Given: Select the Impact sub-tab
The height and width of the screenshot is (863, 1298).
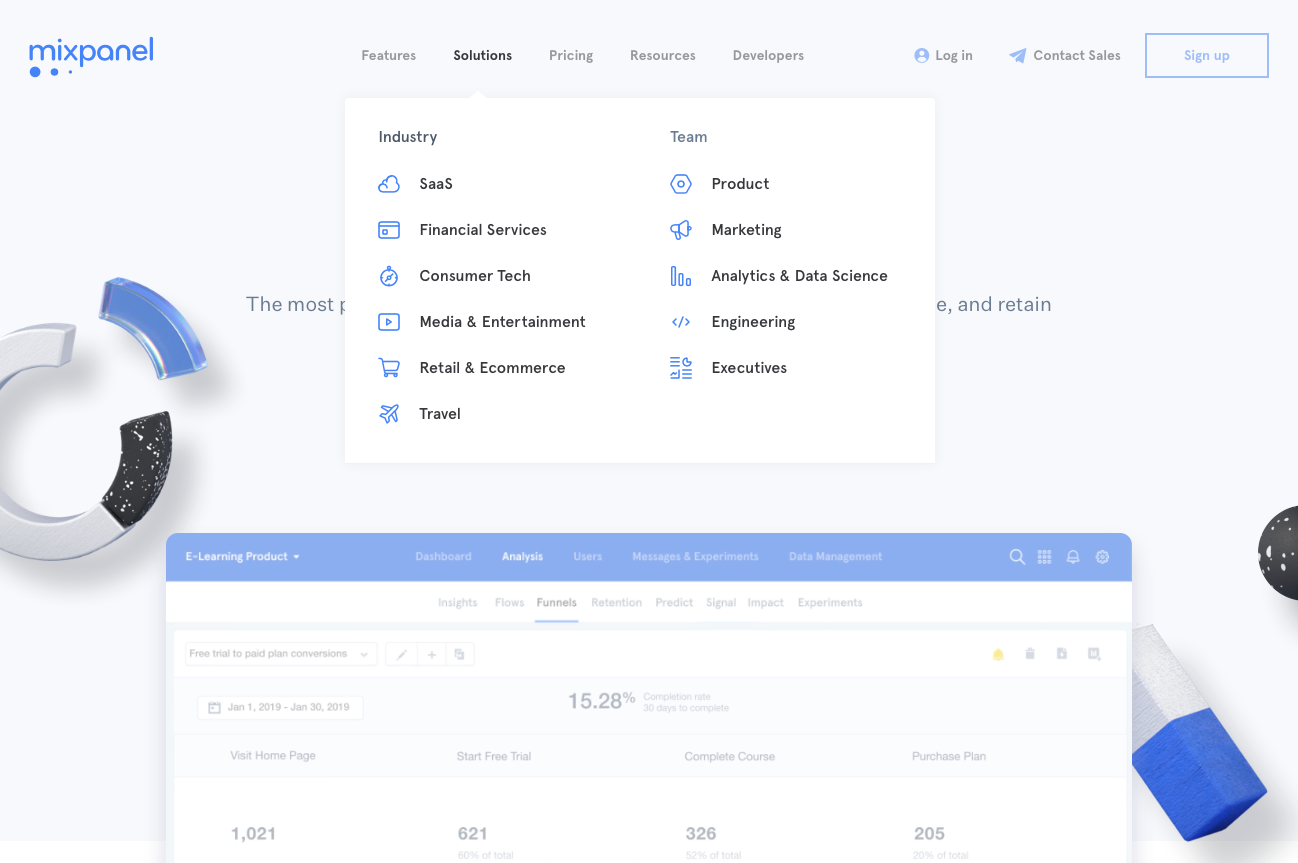Looking at the screenshot, I should 766,603.
